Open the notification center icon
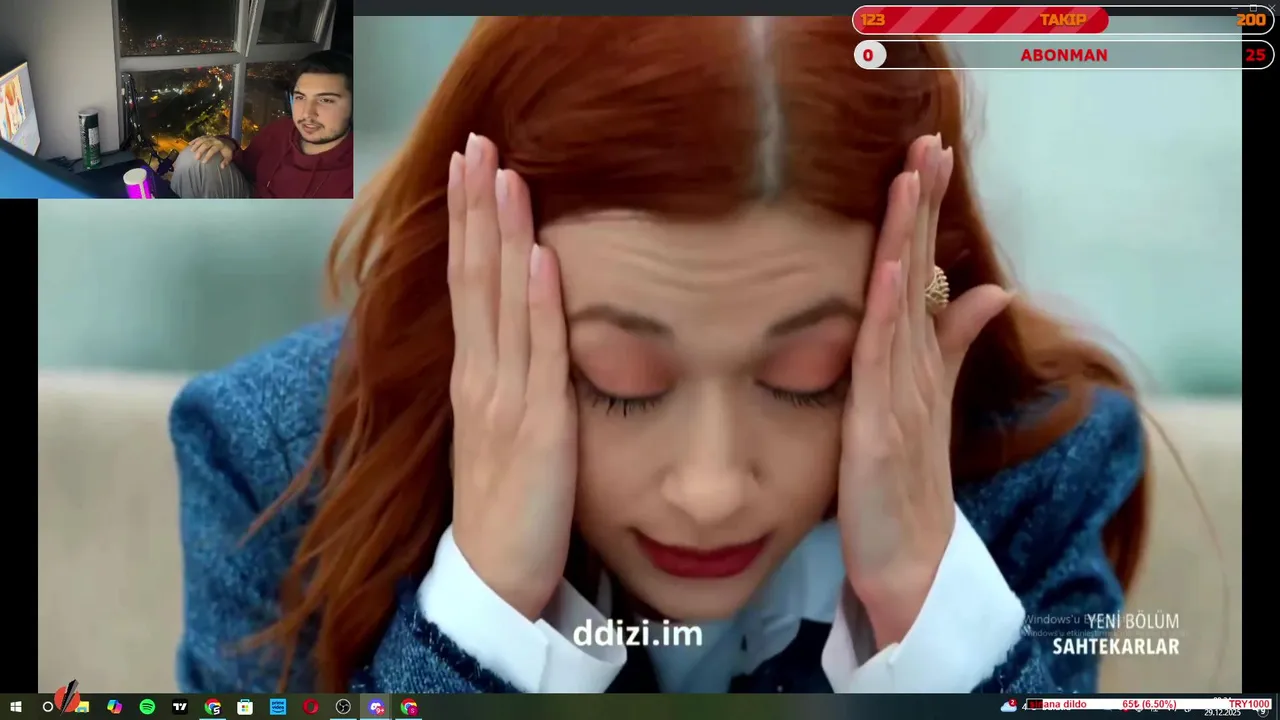Screen dimensions: 1280x720 point(1263,712)
